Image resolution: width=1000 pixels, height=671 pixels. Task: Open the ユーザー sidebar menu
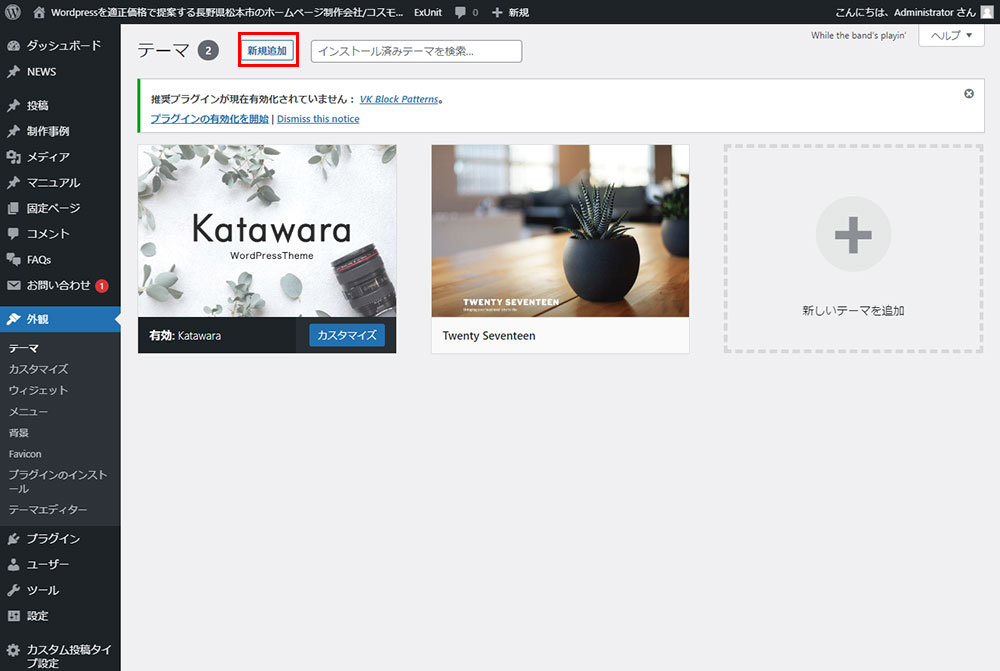(48, 565)
